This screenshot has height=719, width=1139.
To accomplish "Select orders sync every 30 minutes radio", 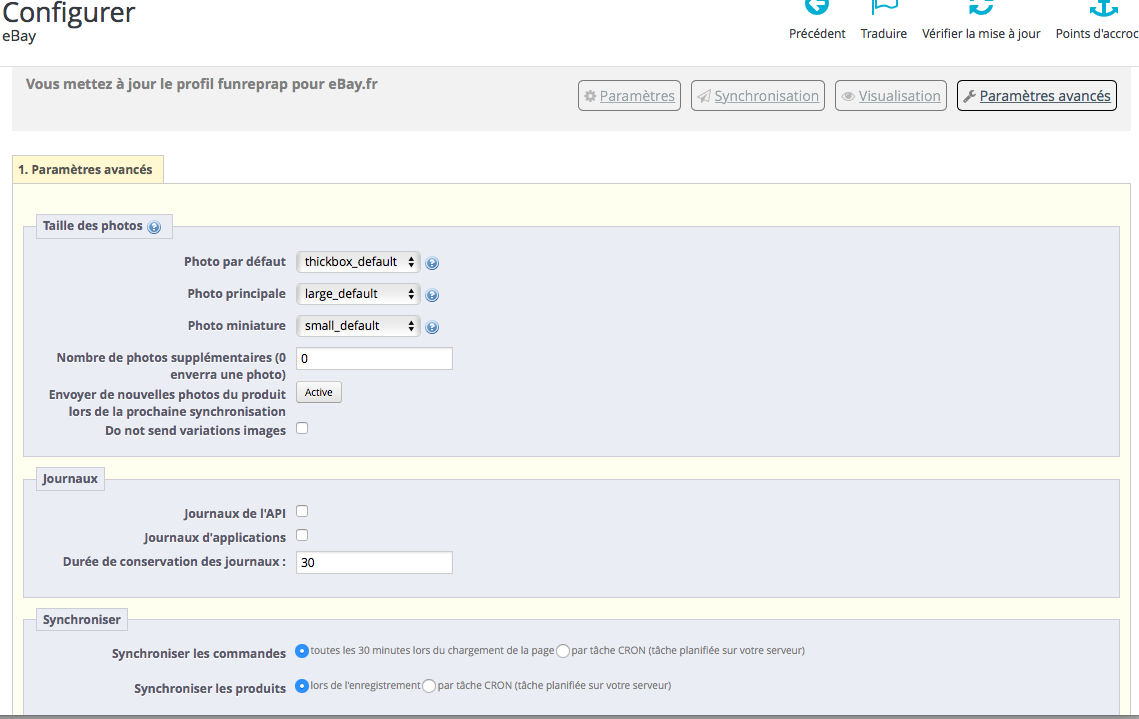I will [x=302, y=651].
